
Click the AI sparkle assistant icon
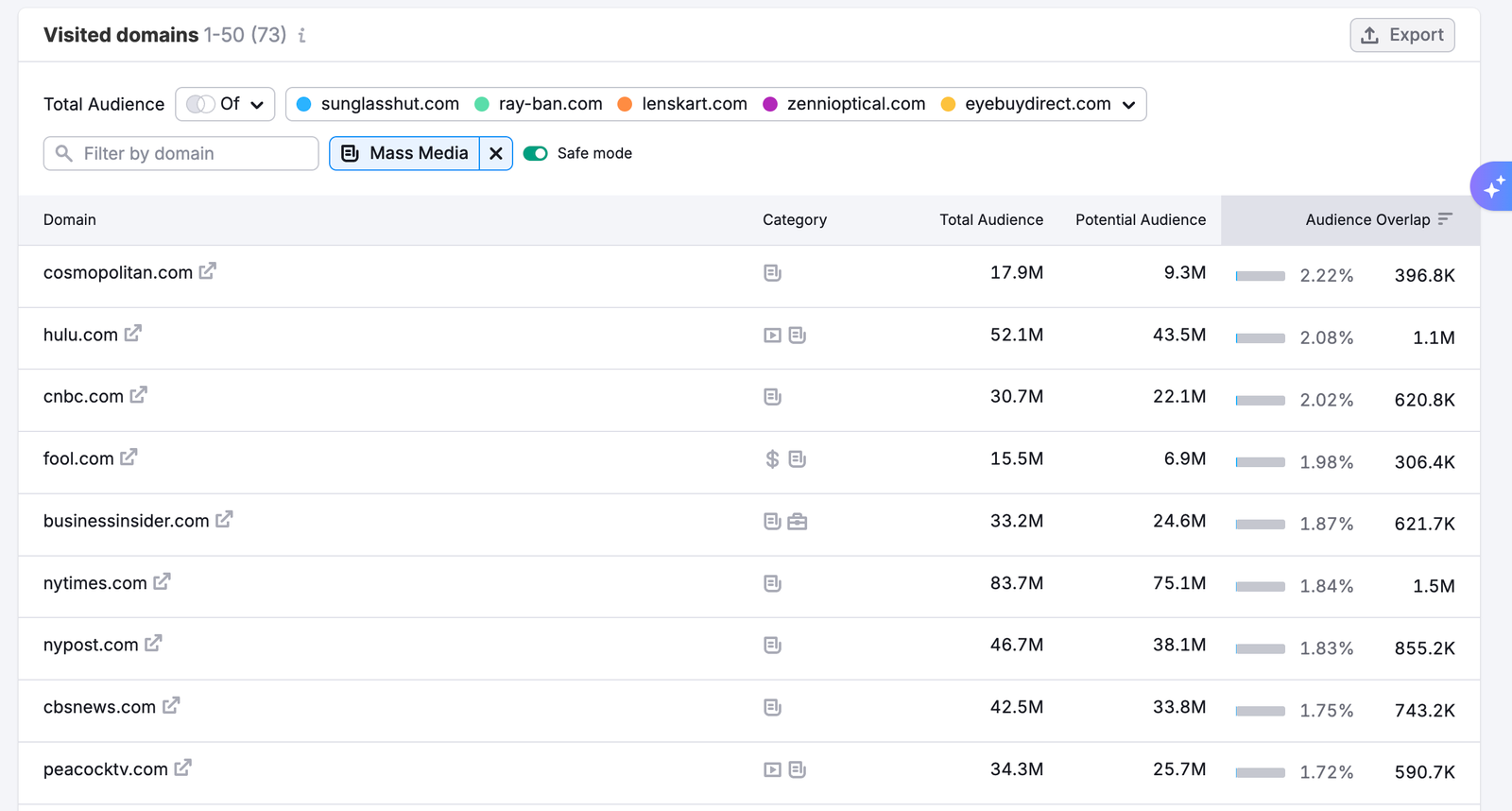[1493, 186]
